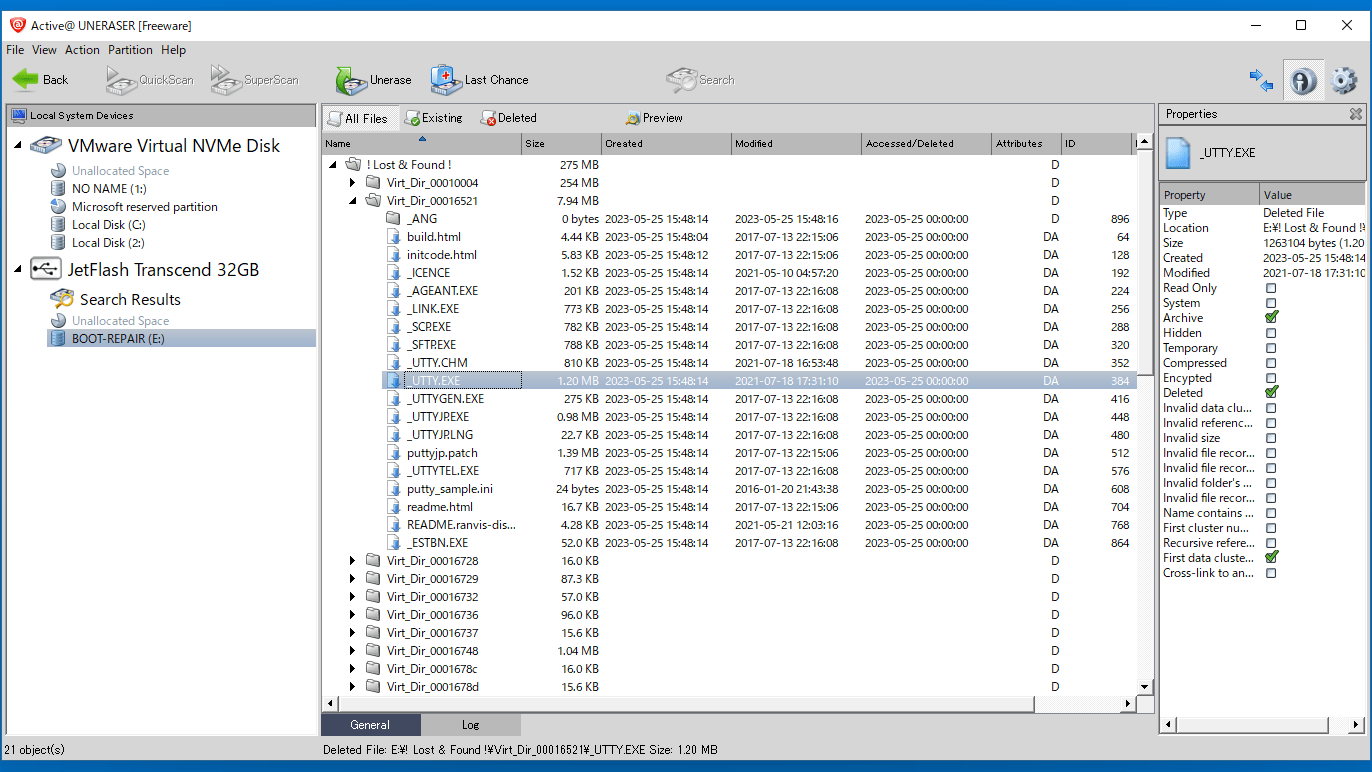Open Search Results in the device tree

click(130, 299)
